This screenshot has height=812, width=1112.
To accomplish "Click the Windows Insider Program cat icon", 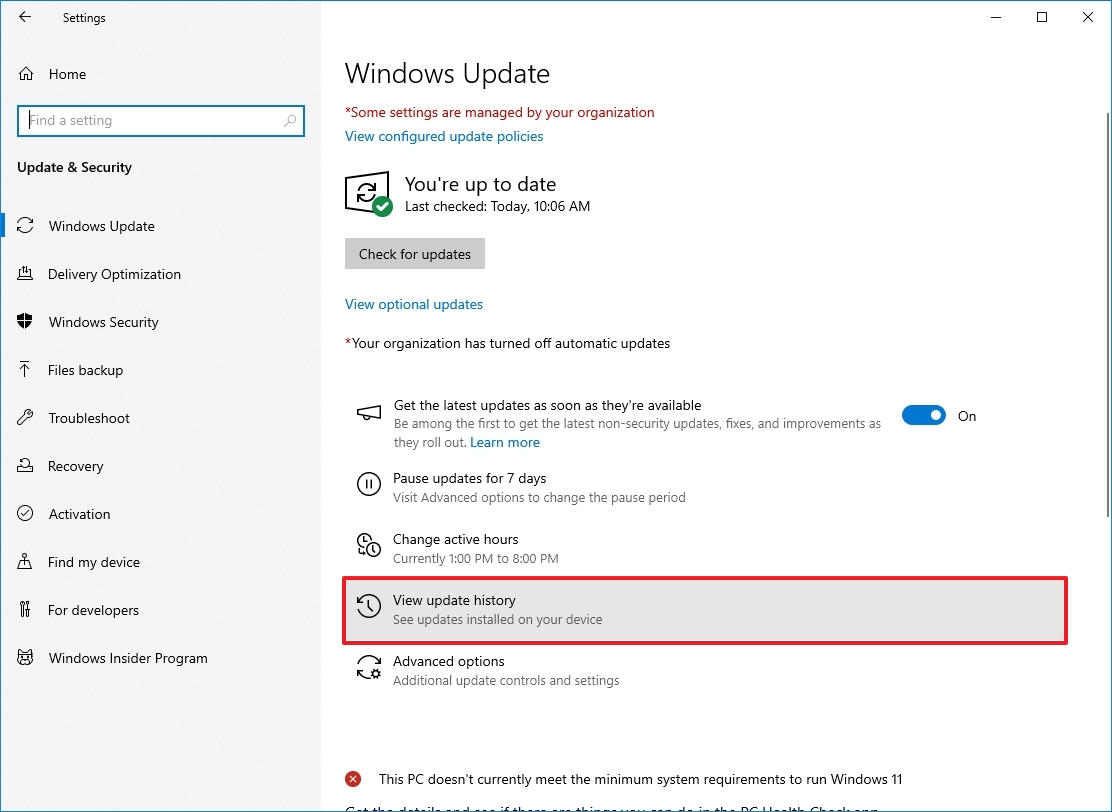I will tap(25, 657).
